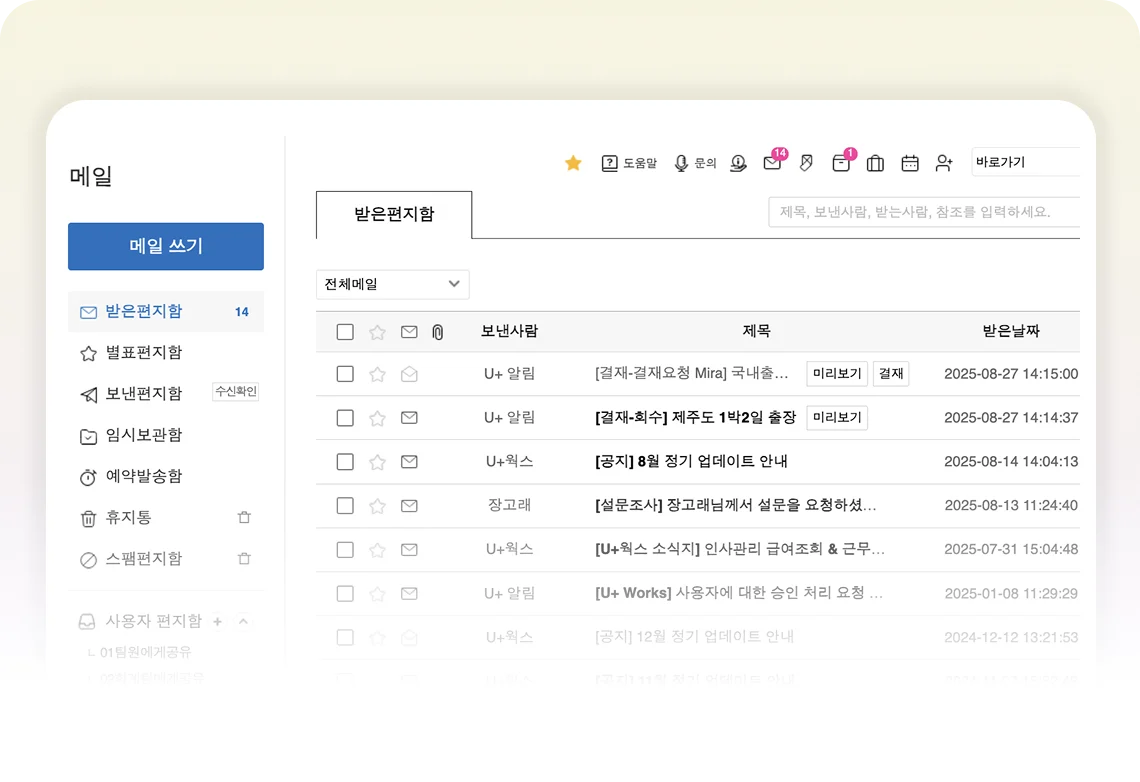Open the 바로가기 shortcut dropdown

coord(1025,162)
